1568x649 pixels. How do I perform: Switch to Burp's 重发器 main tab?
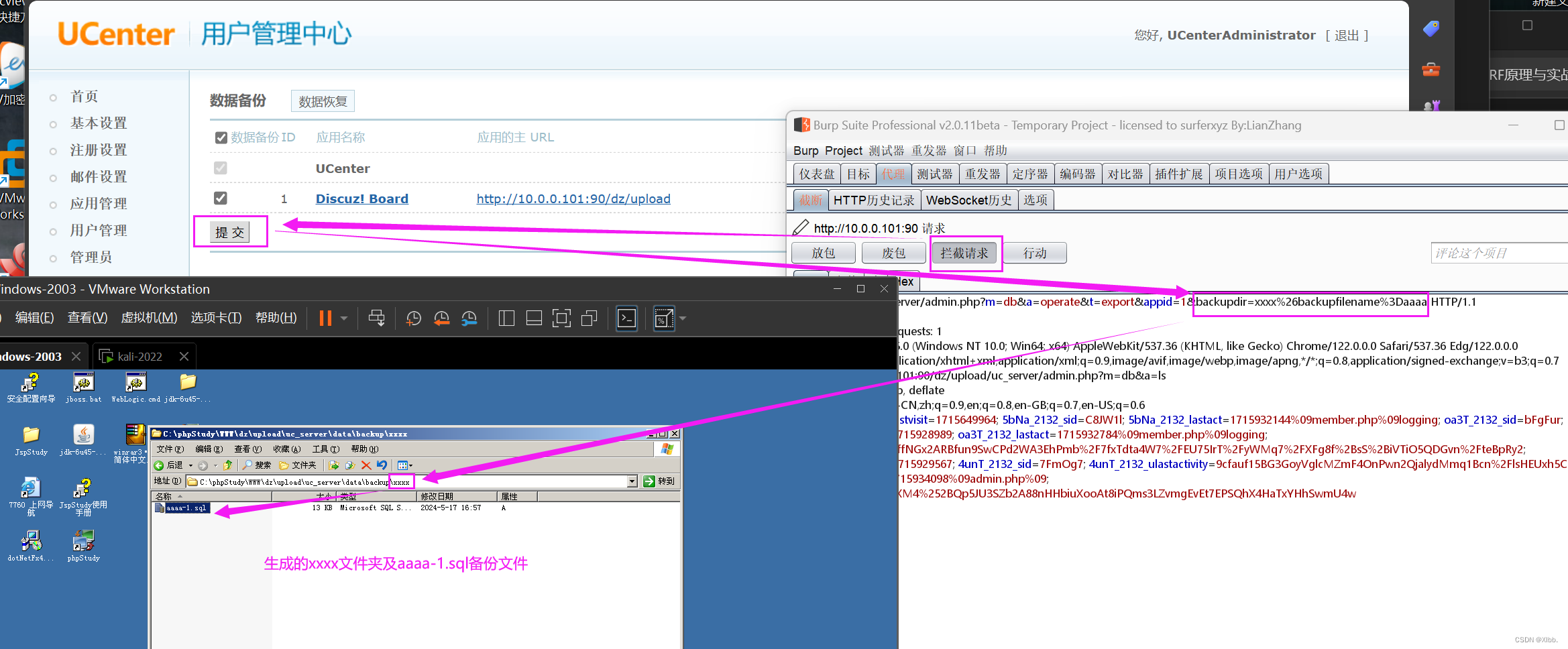983,174
